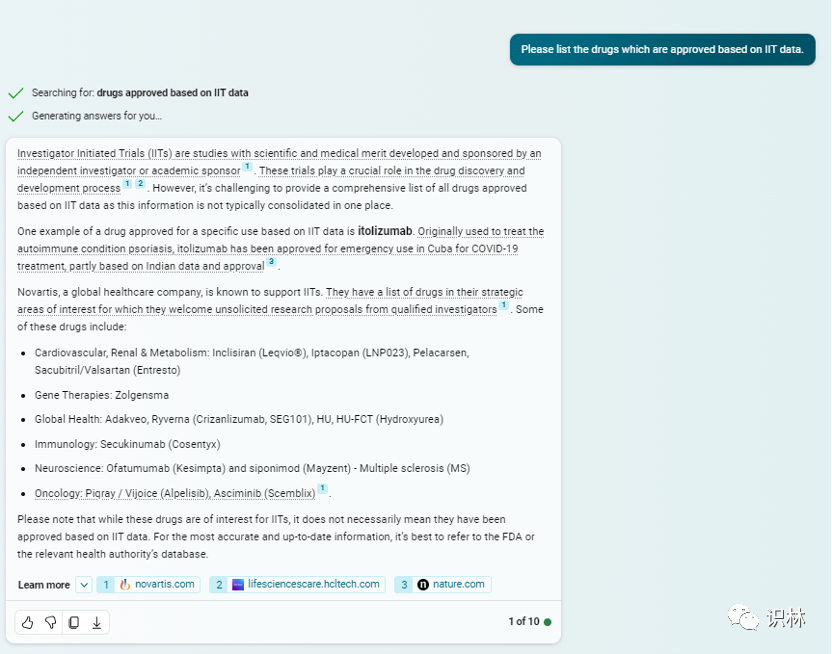
Task: Open citation 1 after 'academic sponsor'
Action: coord(247,167)
